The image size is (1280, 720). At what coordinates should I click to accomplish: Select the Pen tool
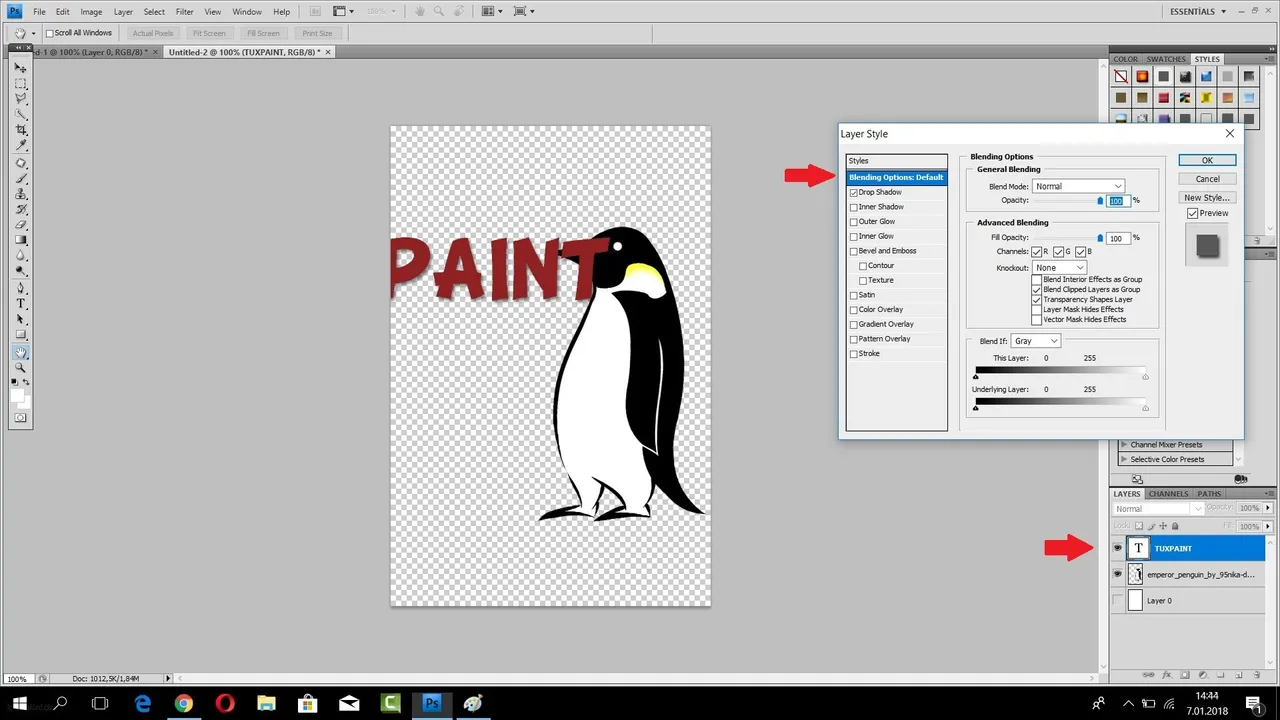(x=21, y=289)
